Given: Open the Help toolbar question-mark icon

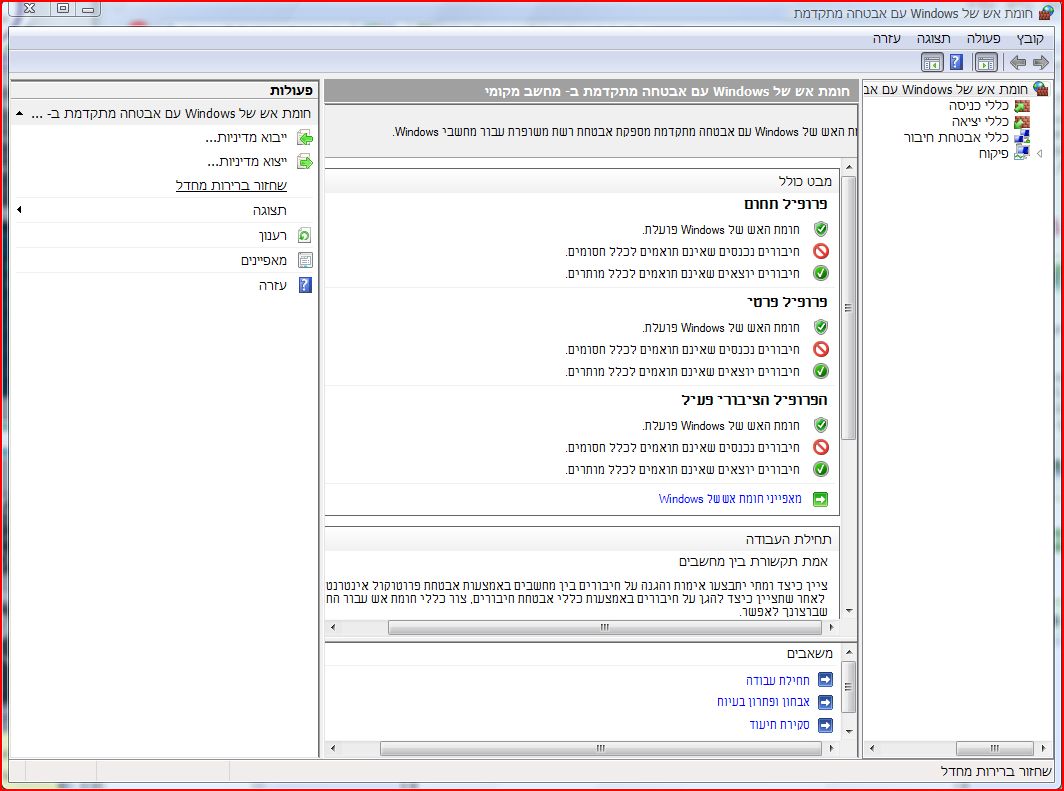Looking at the screenshot, I should pyautogui.click(x=956, y=62).
